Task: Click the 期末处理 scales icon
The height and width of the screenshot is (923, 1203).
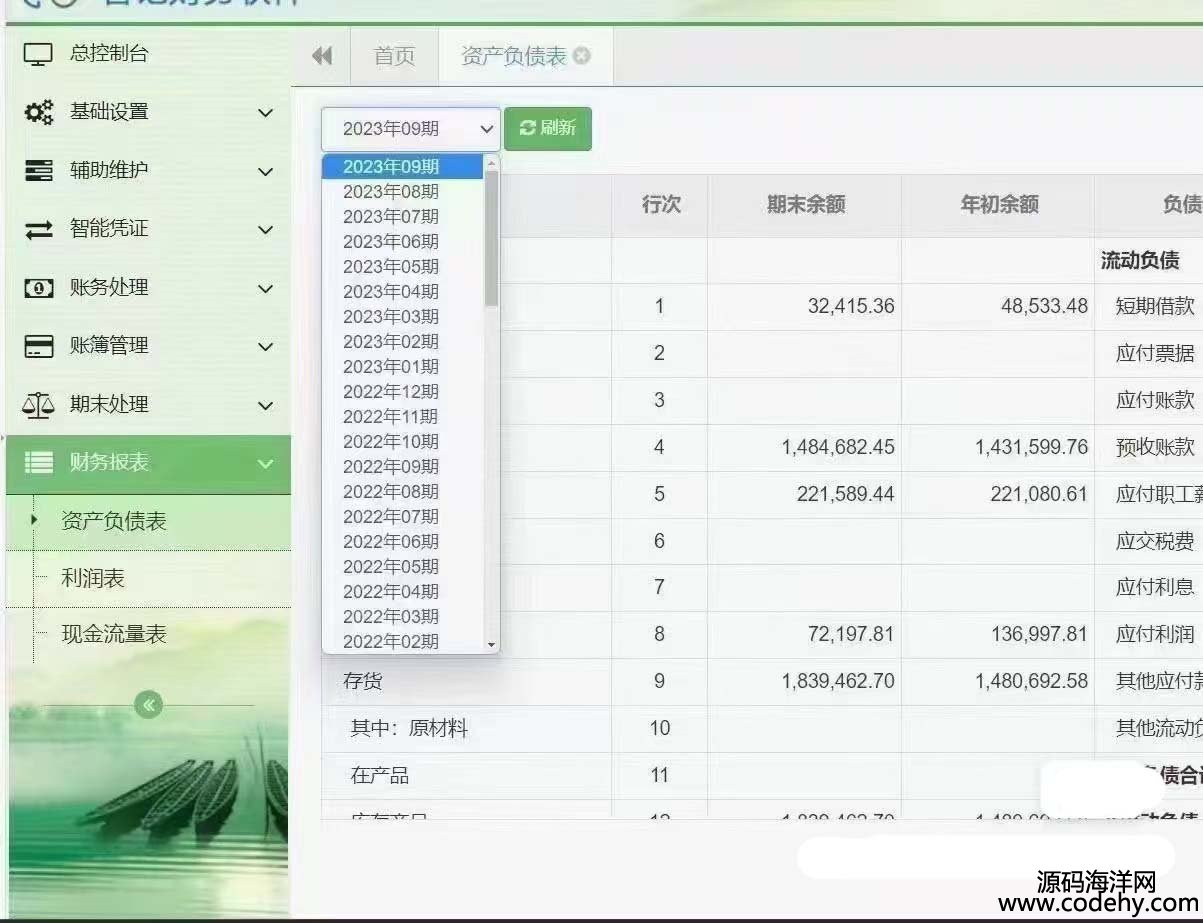Action: pyautogui.click(x=38, y=405)
